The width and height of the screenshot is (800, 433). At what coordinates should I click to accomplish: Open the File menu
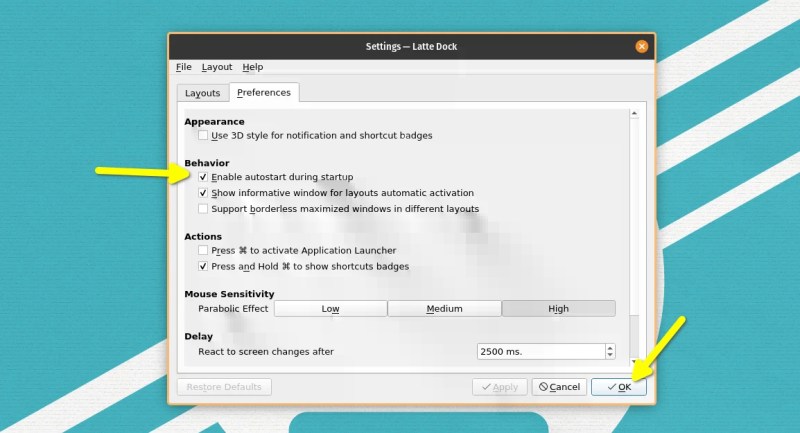click(x=184, y=67)
